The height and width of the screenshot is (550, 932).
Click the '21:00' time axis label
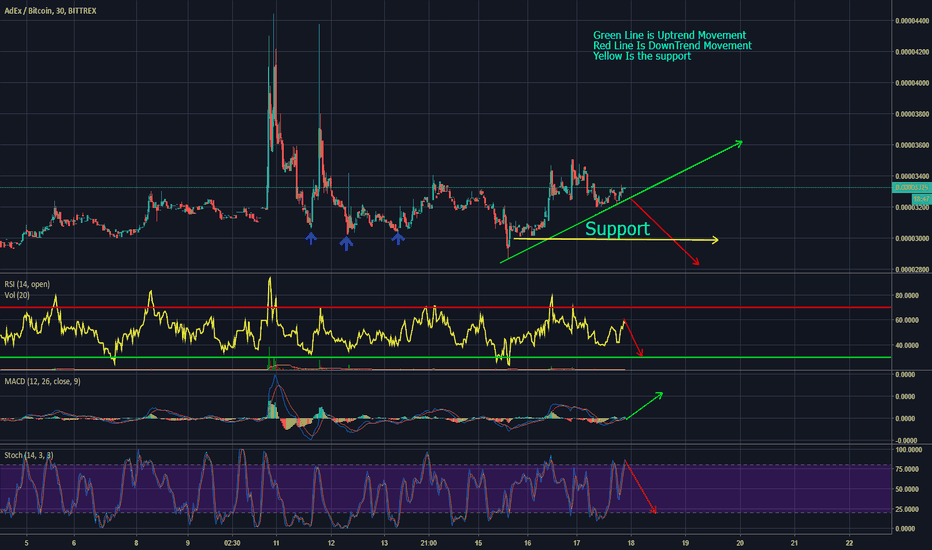(x=428, y=543)
